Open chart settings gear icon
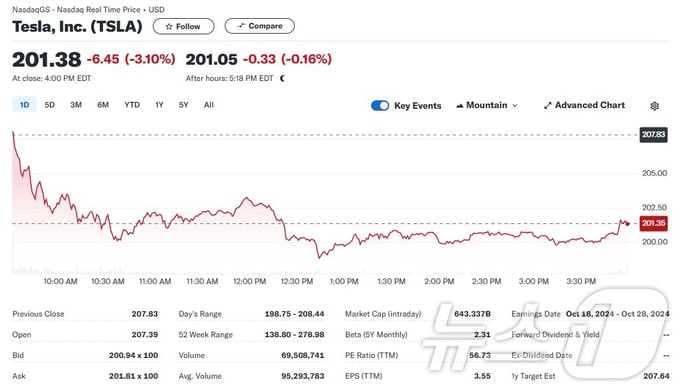680x391 pixels. pyautogui.click(x=654, y=106)
